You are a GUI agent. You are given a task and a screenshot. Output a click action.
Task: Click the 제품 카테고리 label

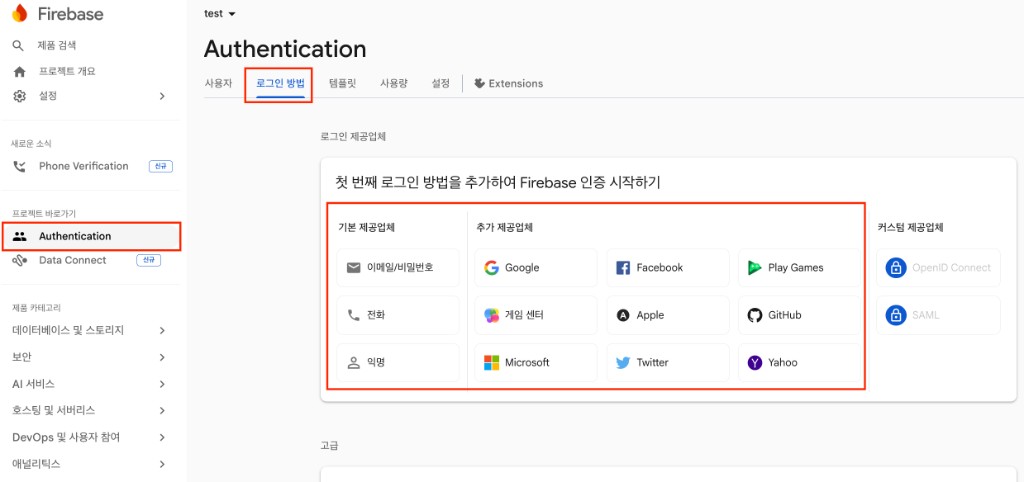(37, 308)
